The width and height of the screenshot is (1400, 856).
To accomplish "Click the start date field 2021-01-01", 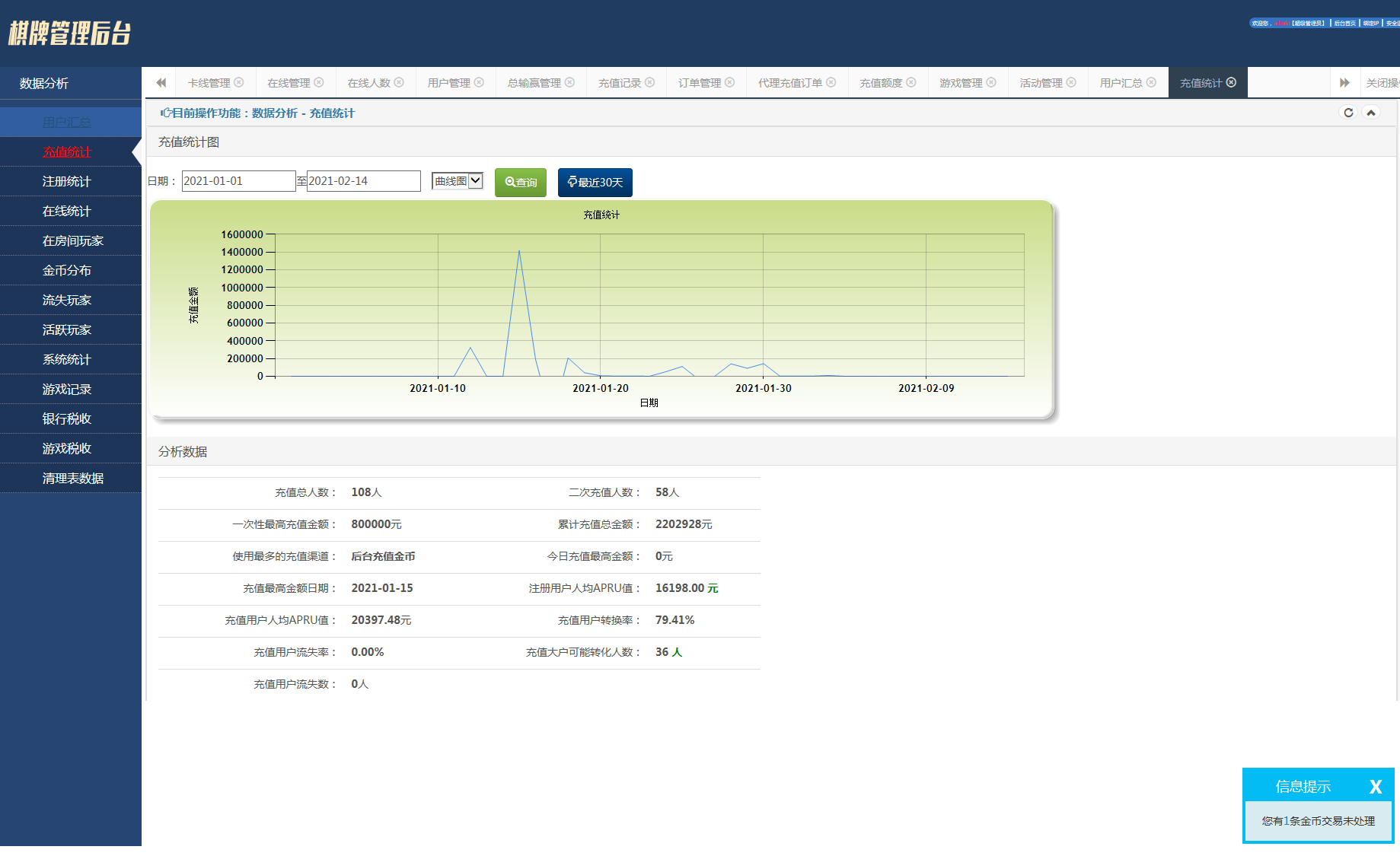I will (x=238, y=181).
